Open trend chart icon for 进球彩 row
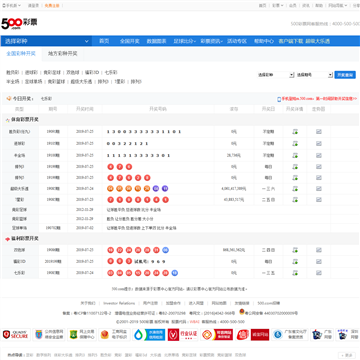This screenshot has height=360, width=360. pyautogui.click(x=319, y=144)
